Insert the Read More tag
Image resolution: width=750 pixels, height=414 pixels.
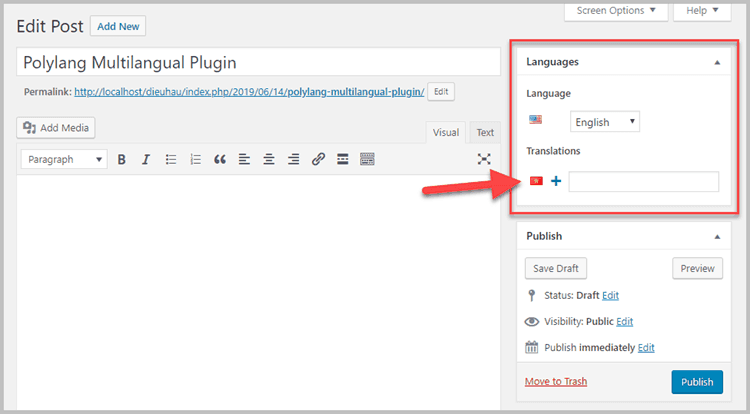[342, 159]
